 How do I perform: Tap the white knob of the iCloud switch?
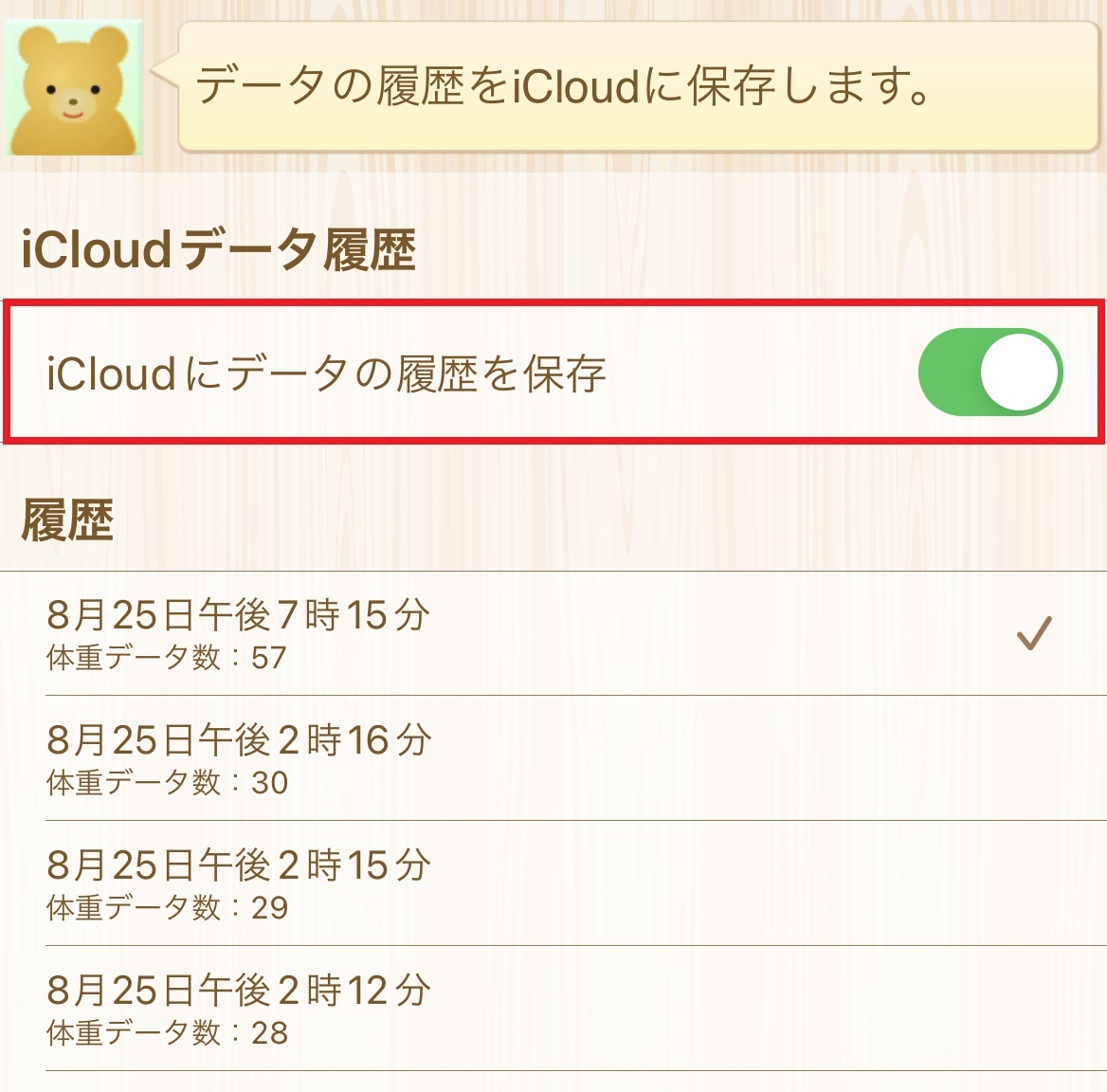tap(1019, 372)
